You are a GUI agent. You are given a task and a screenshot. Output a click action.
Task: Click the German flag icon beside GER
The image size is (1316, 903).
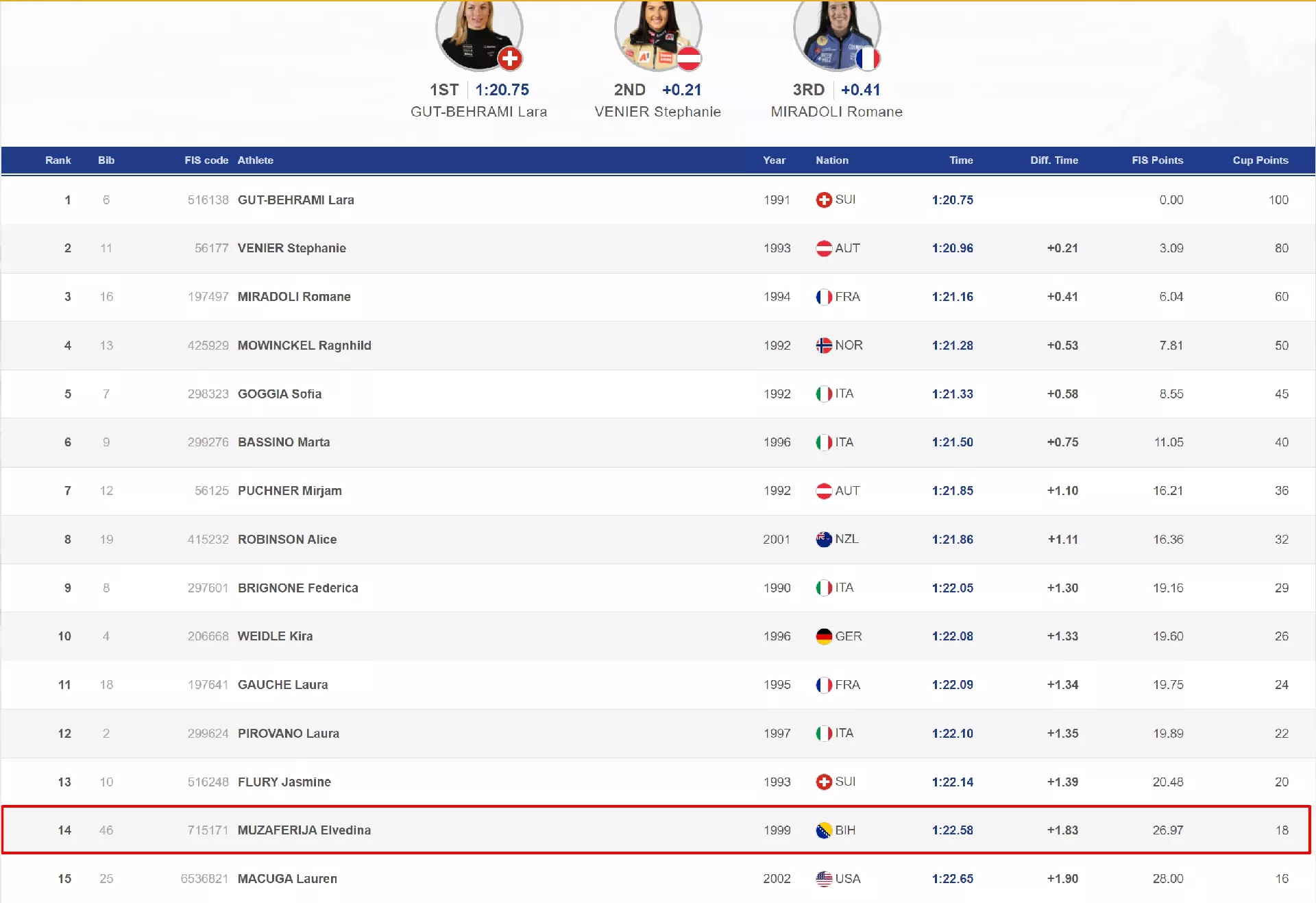pyautogui.click(x=823, y=636)
